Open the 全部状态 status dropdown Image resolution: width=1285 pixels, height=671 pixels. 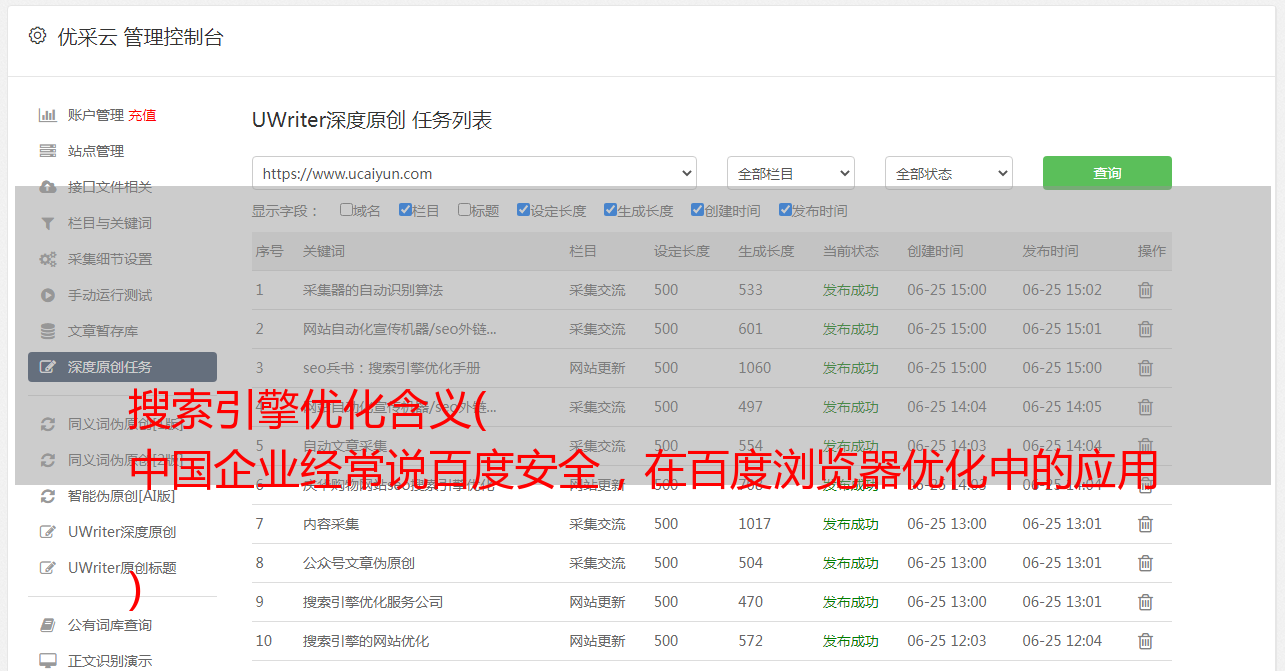point(949,173)
